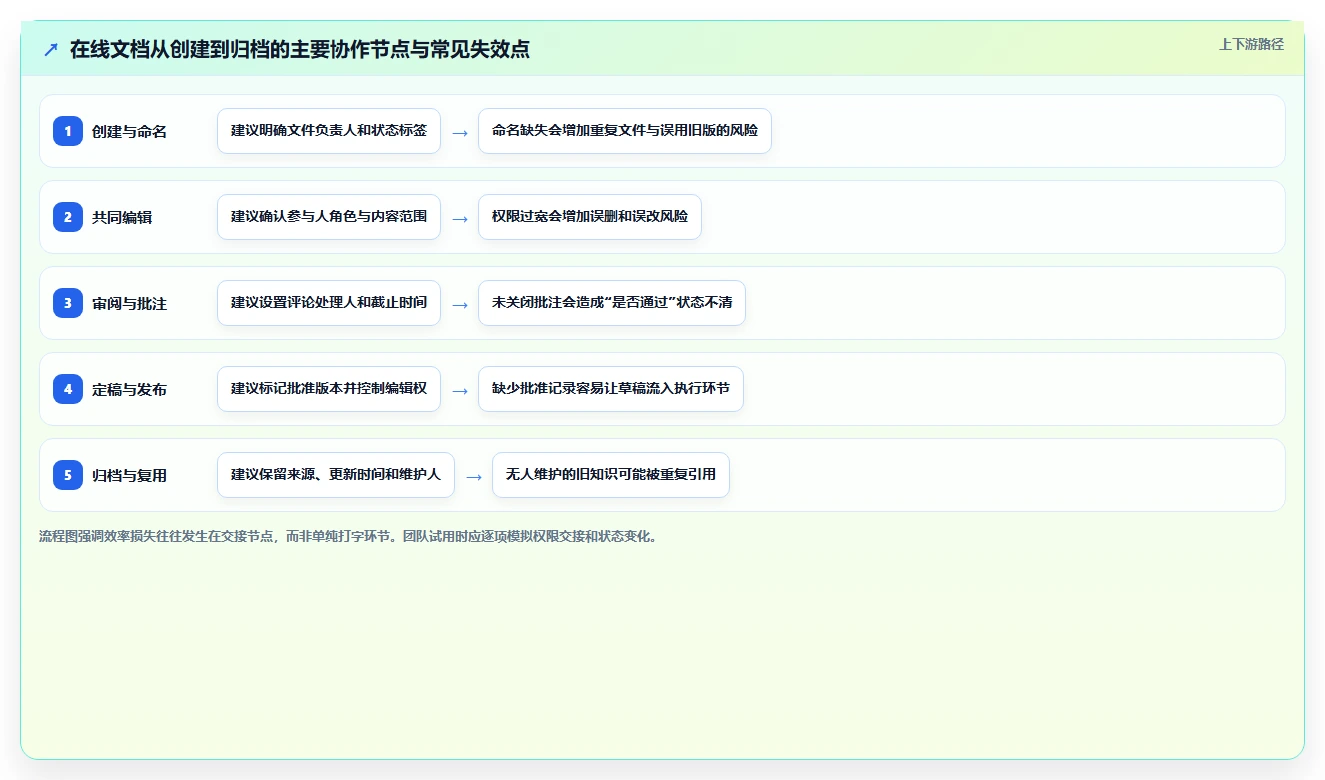Select the 创建与命名 step label

coord(129,132)
